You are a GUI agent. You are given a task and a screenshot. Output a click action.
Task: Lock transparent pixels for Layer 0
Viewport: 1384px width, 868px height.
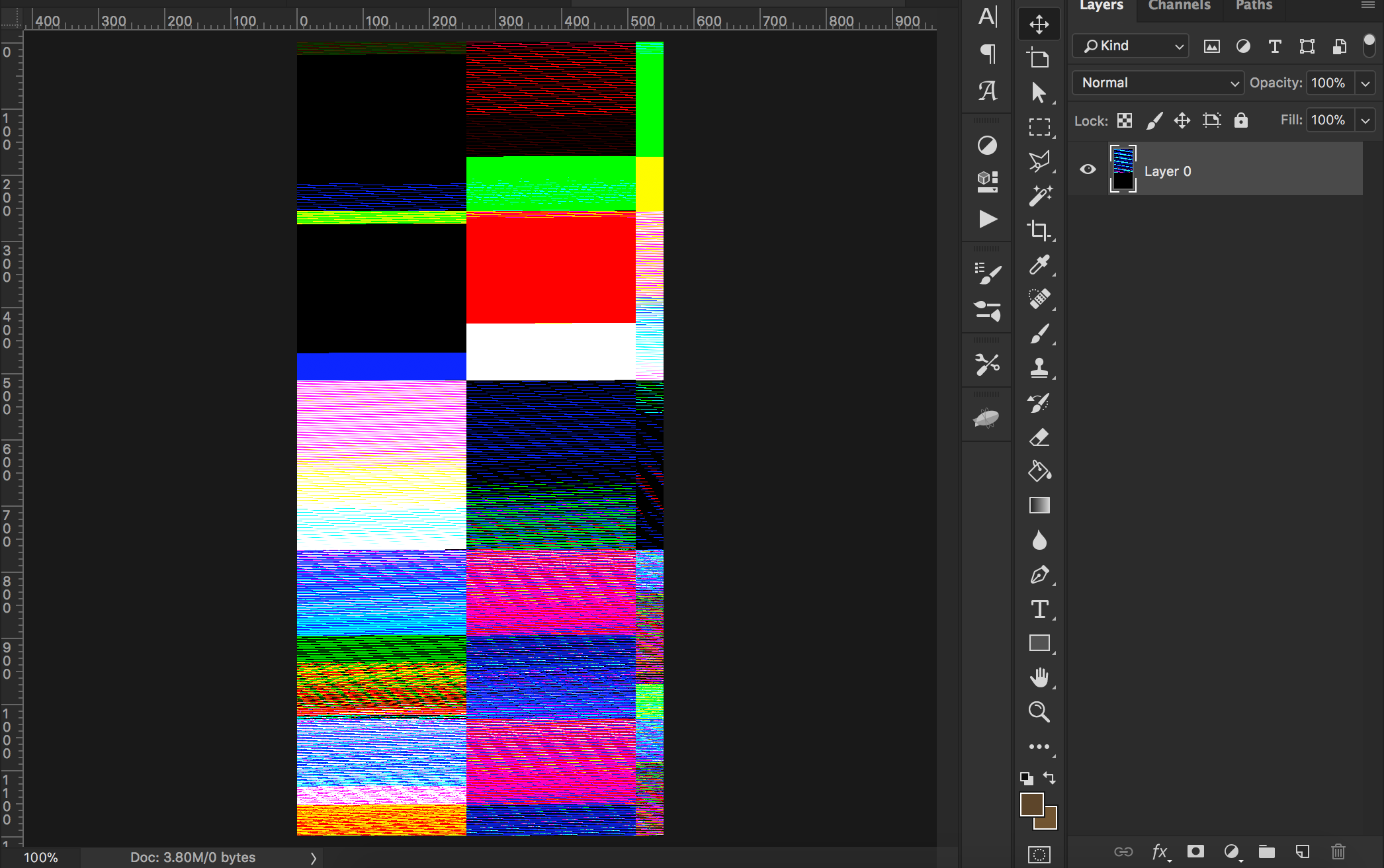point(1124,120)
